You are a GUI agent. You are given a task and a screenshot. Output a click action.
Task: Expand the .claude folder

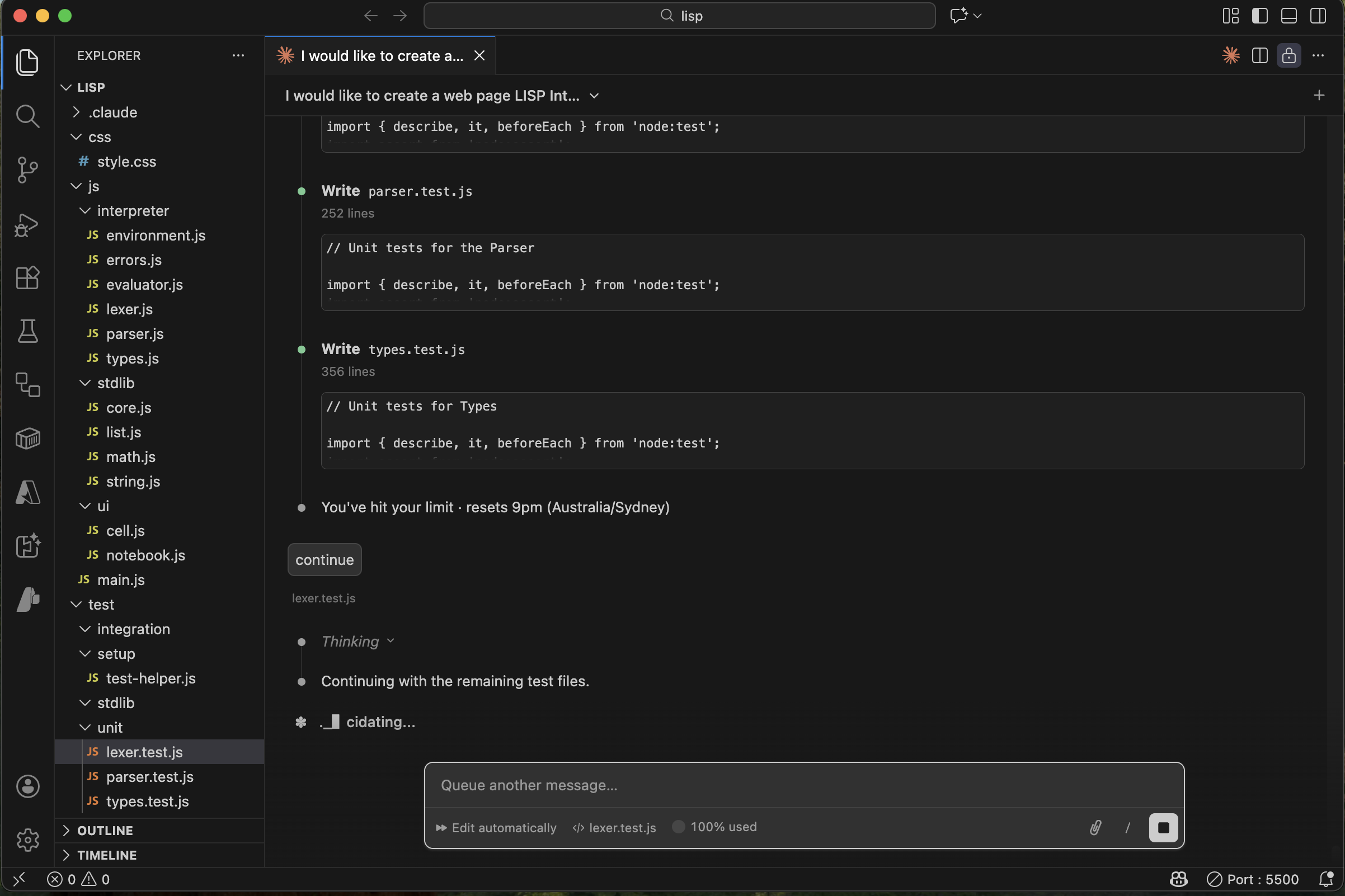tap(112, 112)
